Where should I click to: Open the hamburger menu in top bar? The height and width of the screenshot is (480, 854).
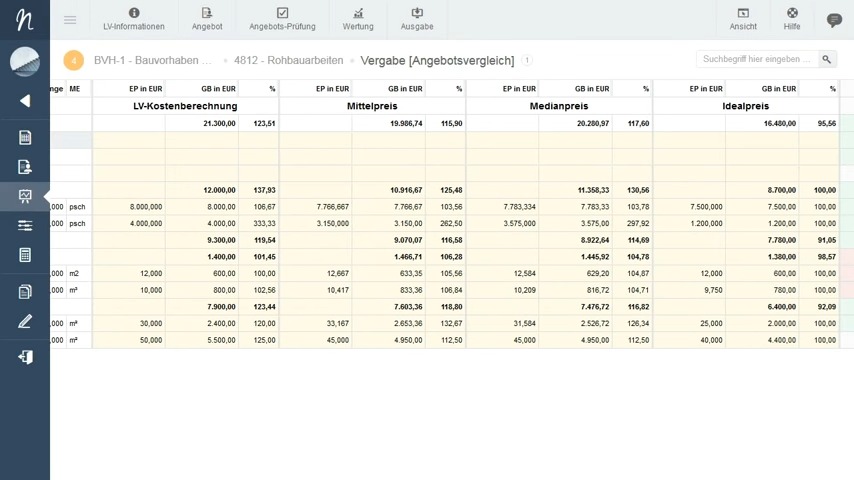pos(70,20)
